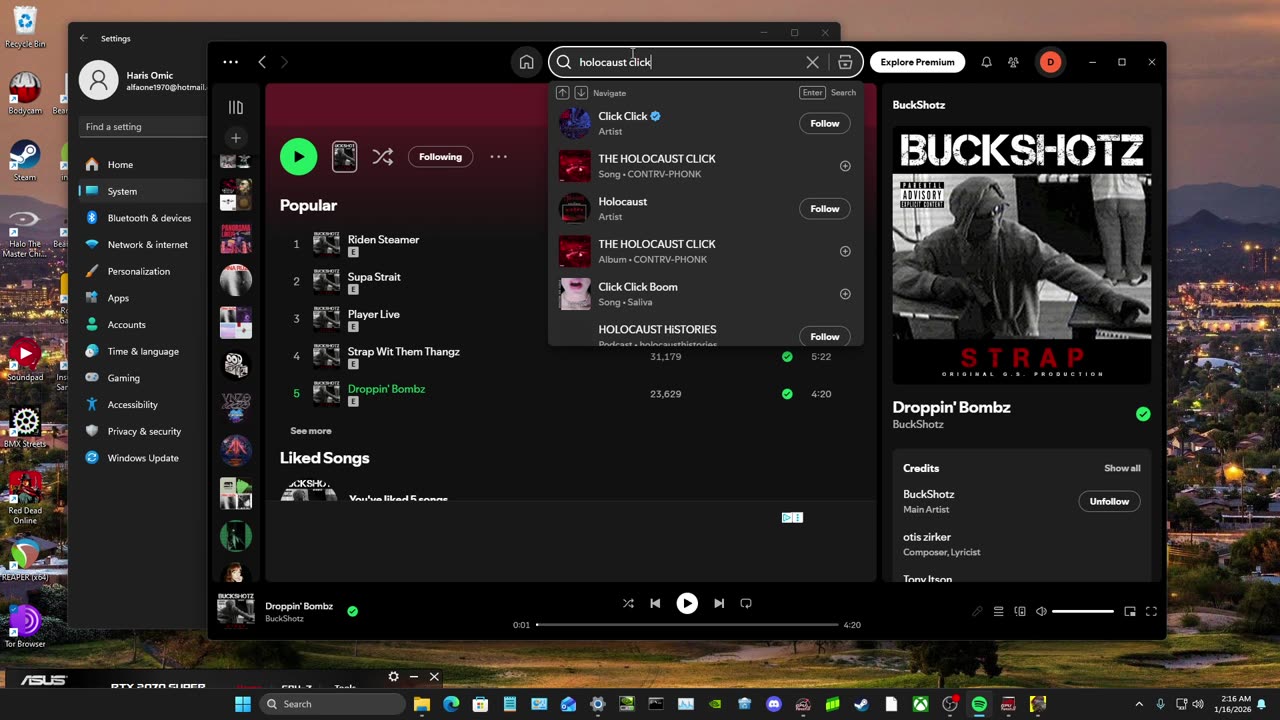
Task: Open Connect to a device icon
Action: [1020, 611]
